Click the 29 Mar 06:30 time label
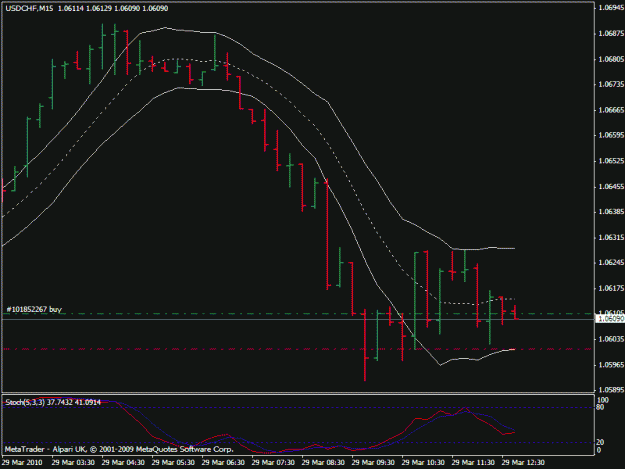625x469 pixels. pyautogui.click(x=223, y=463)
